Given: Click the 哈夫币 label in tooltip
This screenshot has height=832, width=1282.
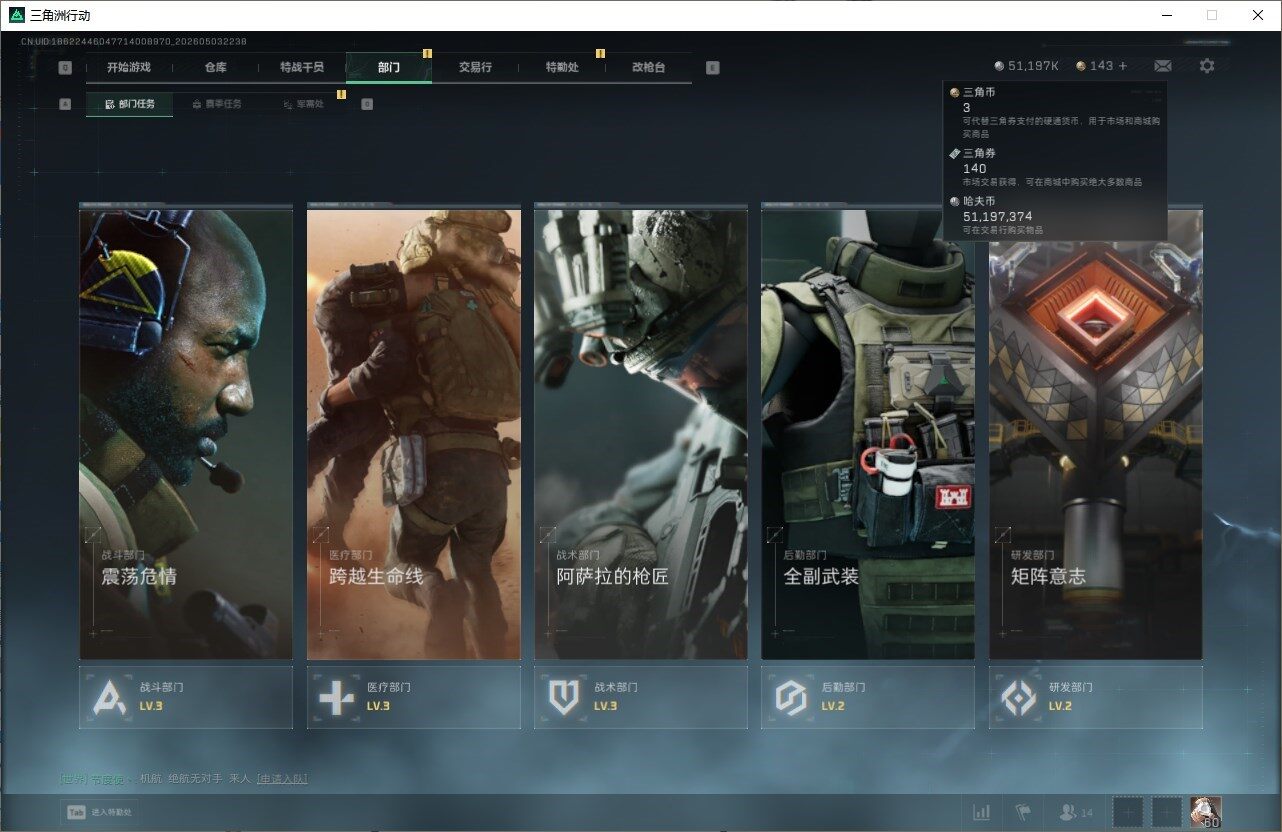Looking at the screenshot, I should coord(979,201).
